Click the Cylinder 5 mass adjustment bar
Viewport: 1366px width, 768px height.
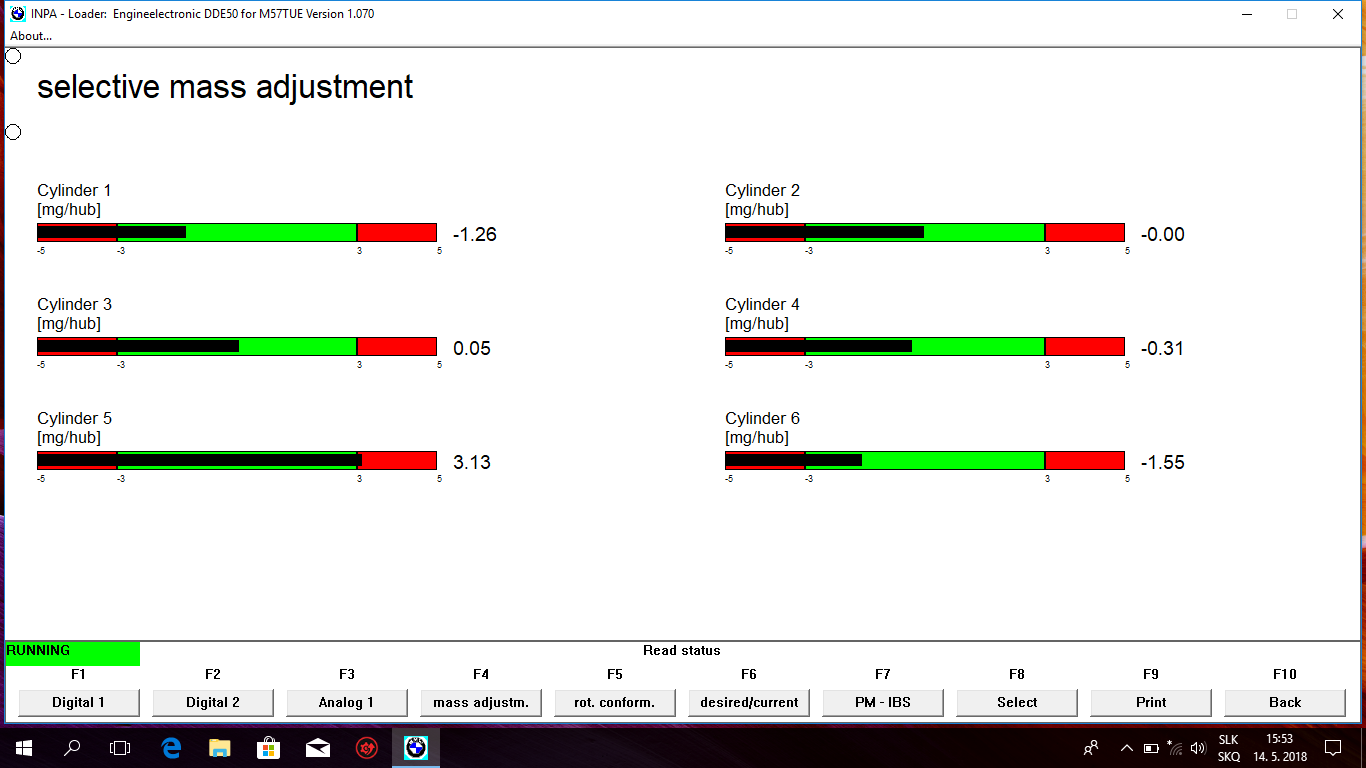coord(237,460)
